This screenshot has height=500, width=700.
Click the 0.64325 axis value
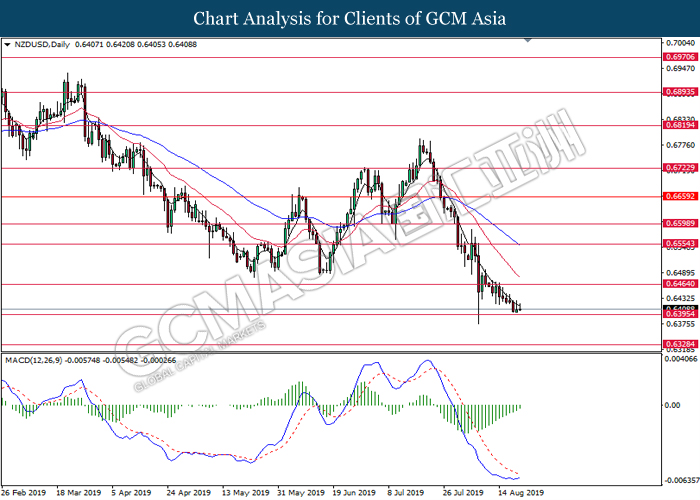[680, 298]
